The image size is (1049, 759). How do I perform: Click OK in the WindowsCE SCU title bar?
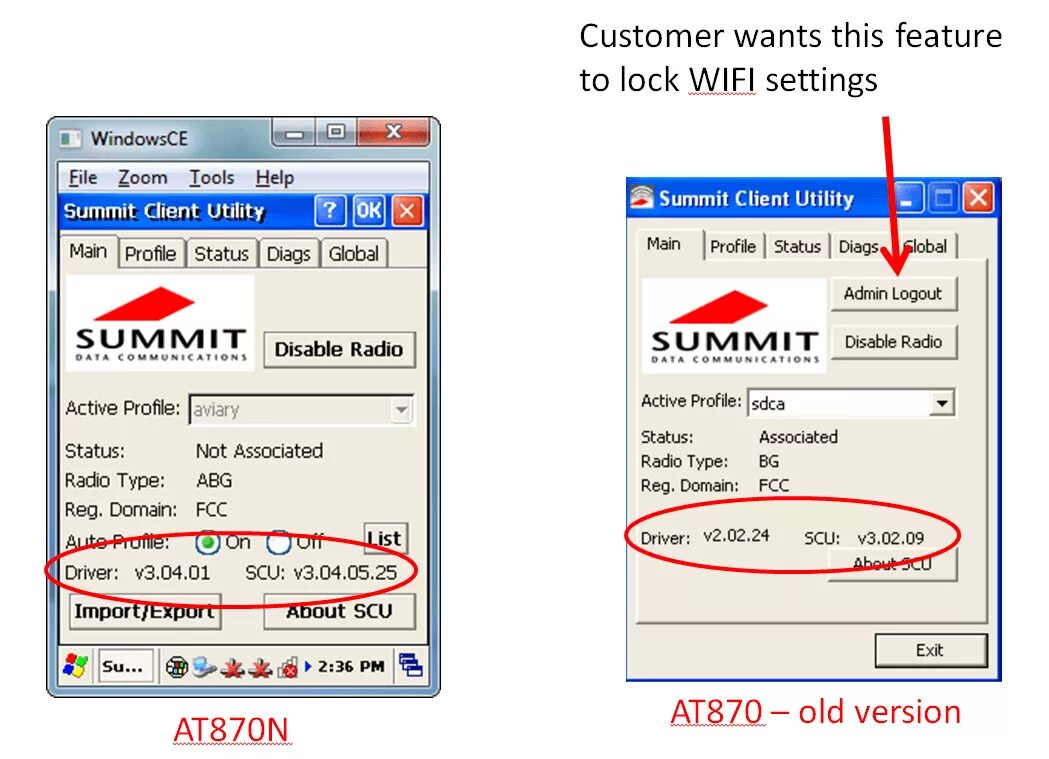369,211
